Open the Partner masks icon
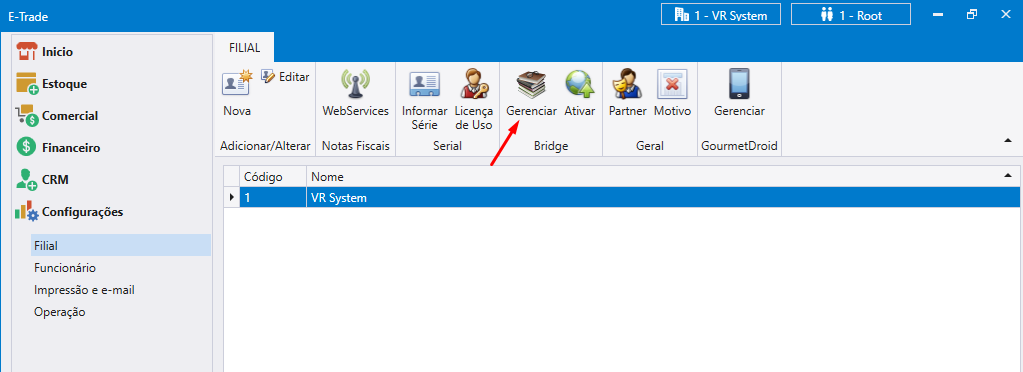 tap(627, 84)
